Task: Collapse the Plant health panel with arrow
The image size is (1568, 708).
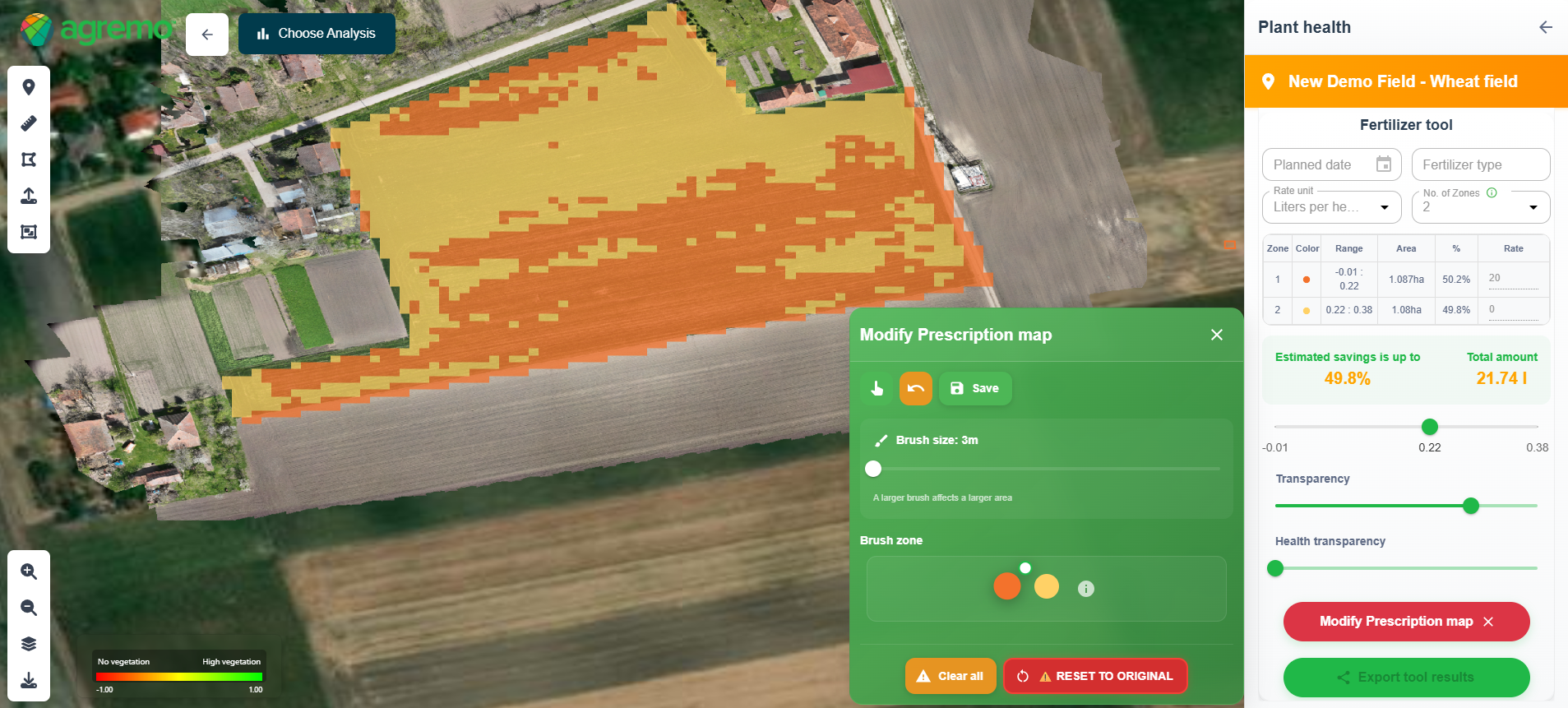Action: [x=1546, y=27]
